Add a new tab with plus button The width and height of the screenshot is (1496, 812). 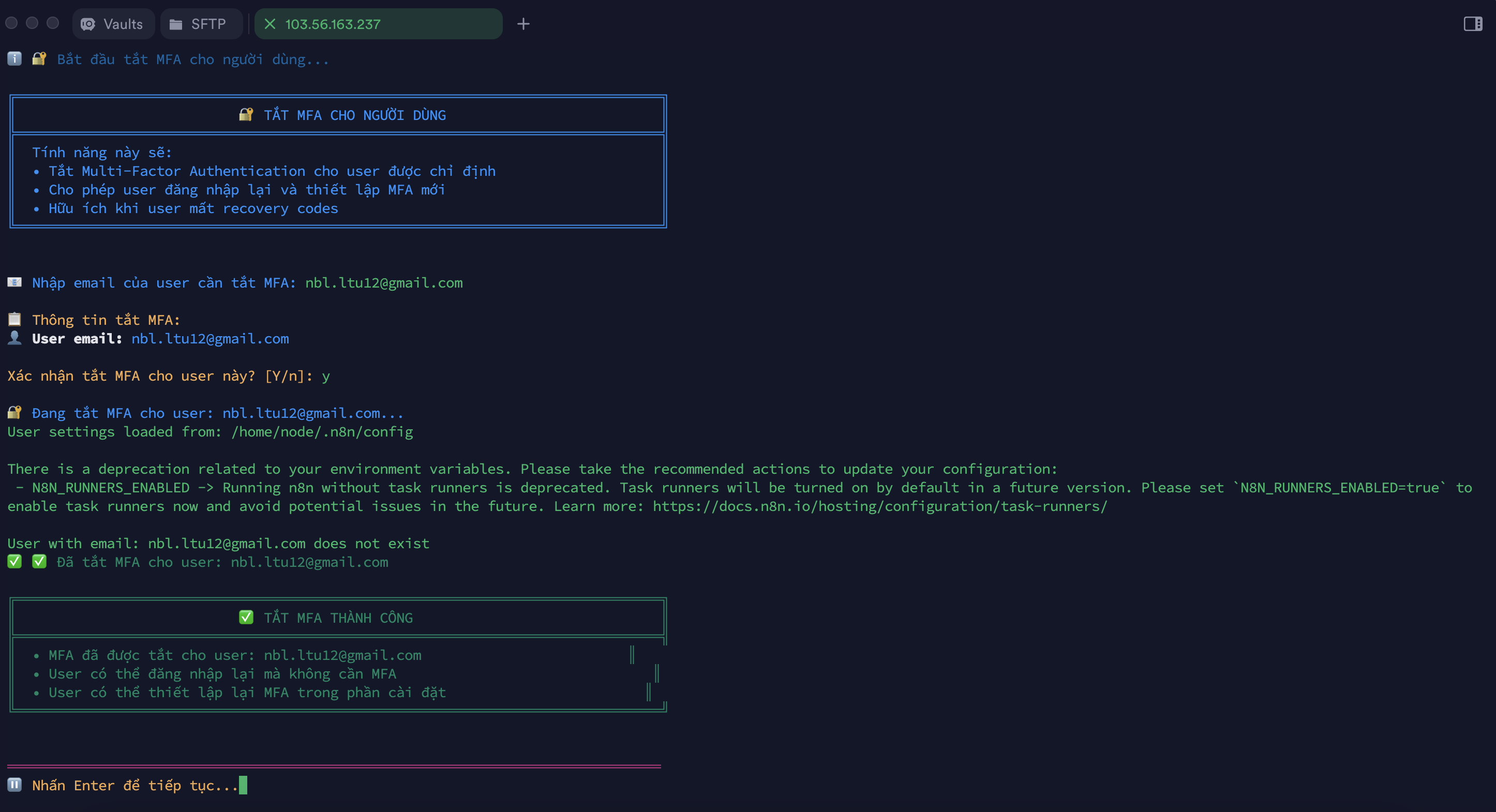point(522,24)
